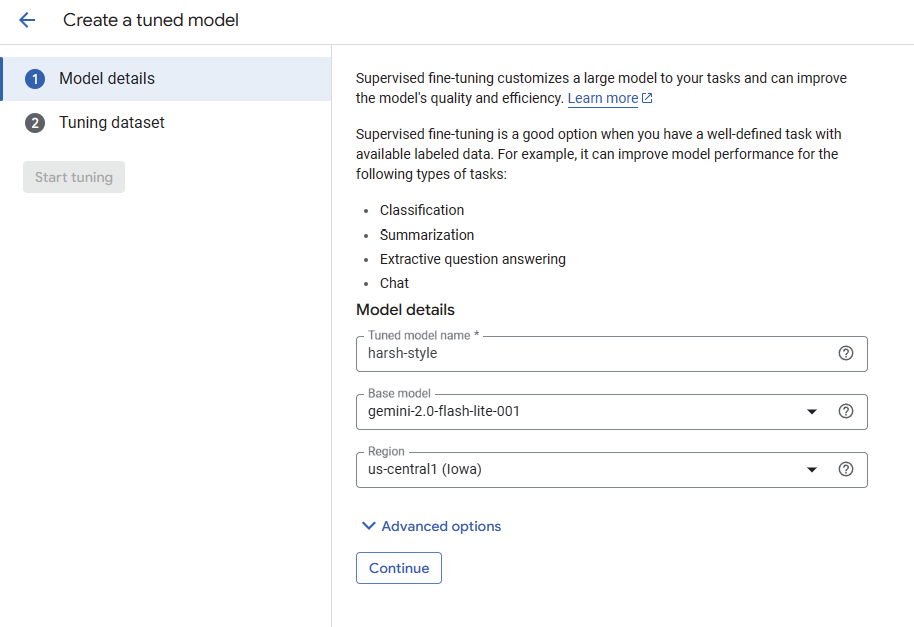Follow the Learn more link
914x627 pixels.
(602, 98)
